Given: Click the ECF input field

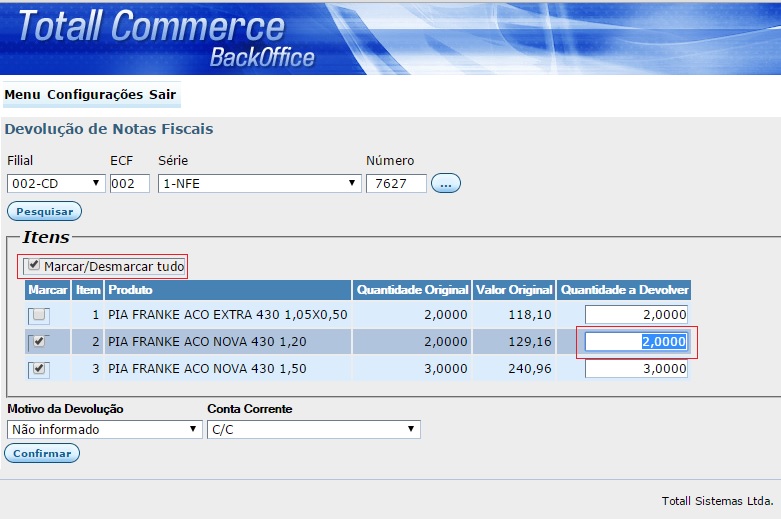Looking at the screenshot, I should pyautogui.click(x=130, y=183).
